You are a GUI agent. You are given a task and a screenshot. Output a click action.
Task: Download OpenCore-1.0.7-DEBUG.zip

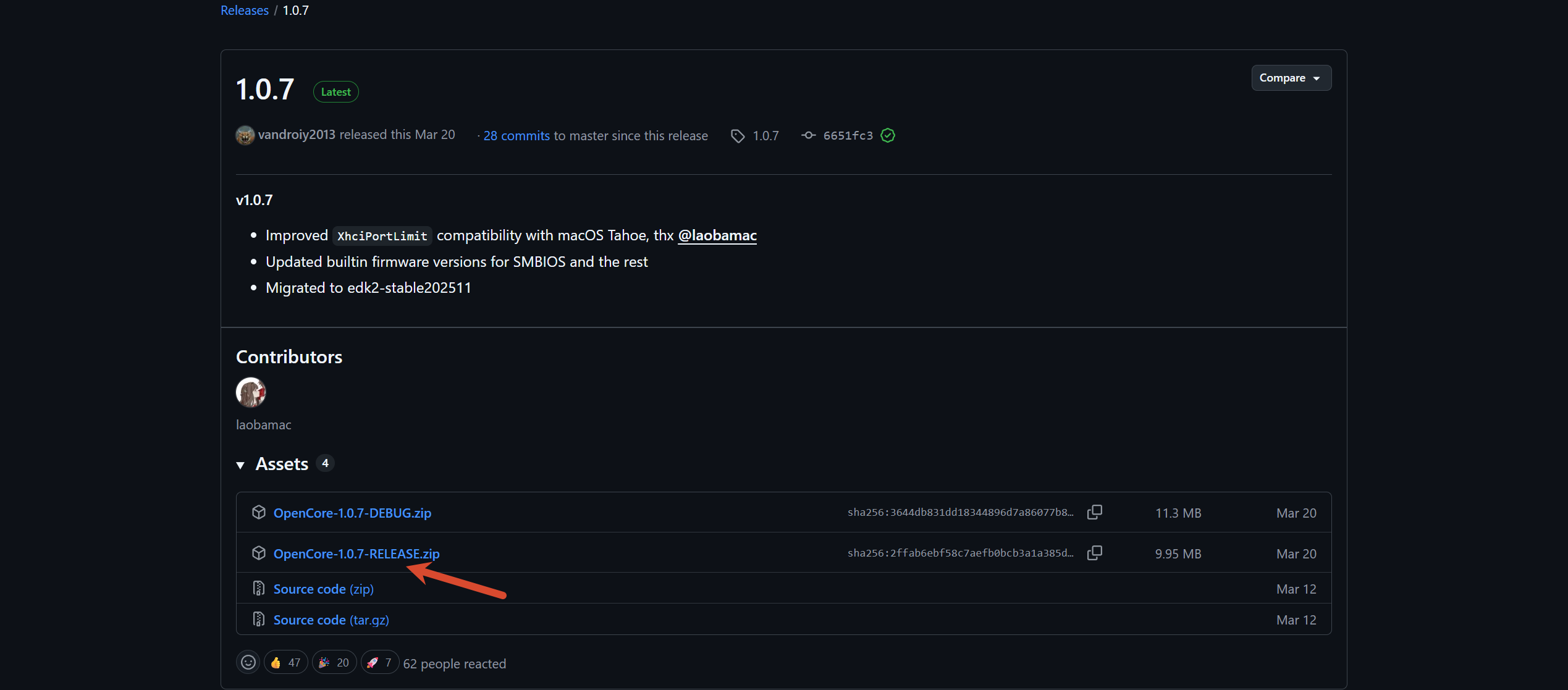[352, 513]
